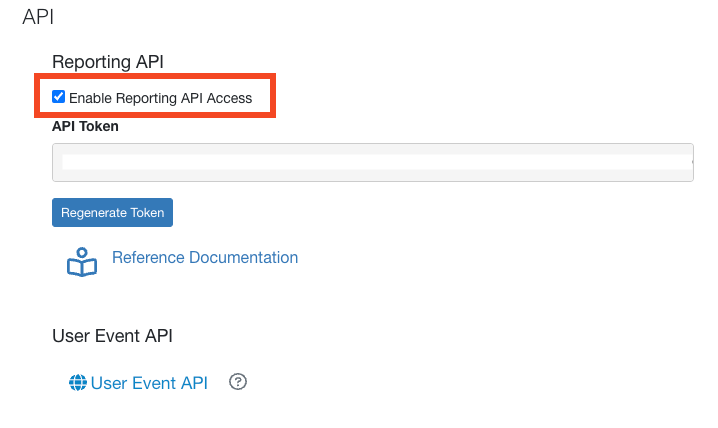This screenshot has width=718, height=428.
Task: Click the Enable Reporting API Access label text
Action: click(160, 98)
